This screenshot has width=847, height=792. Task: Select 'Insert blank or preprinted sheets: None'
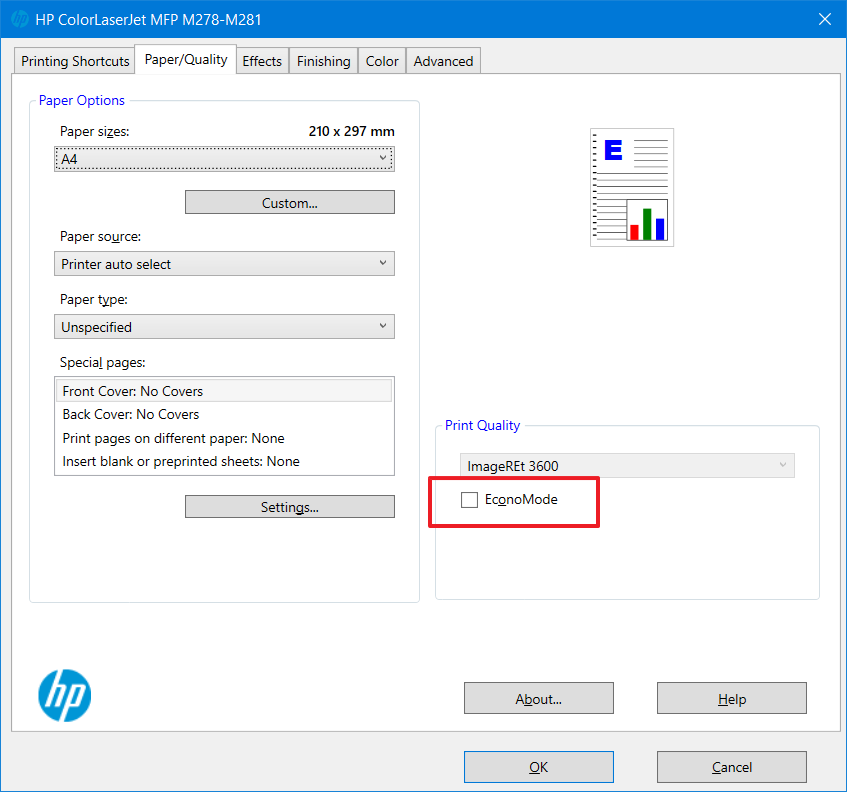(x=224, y=461)
